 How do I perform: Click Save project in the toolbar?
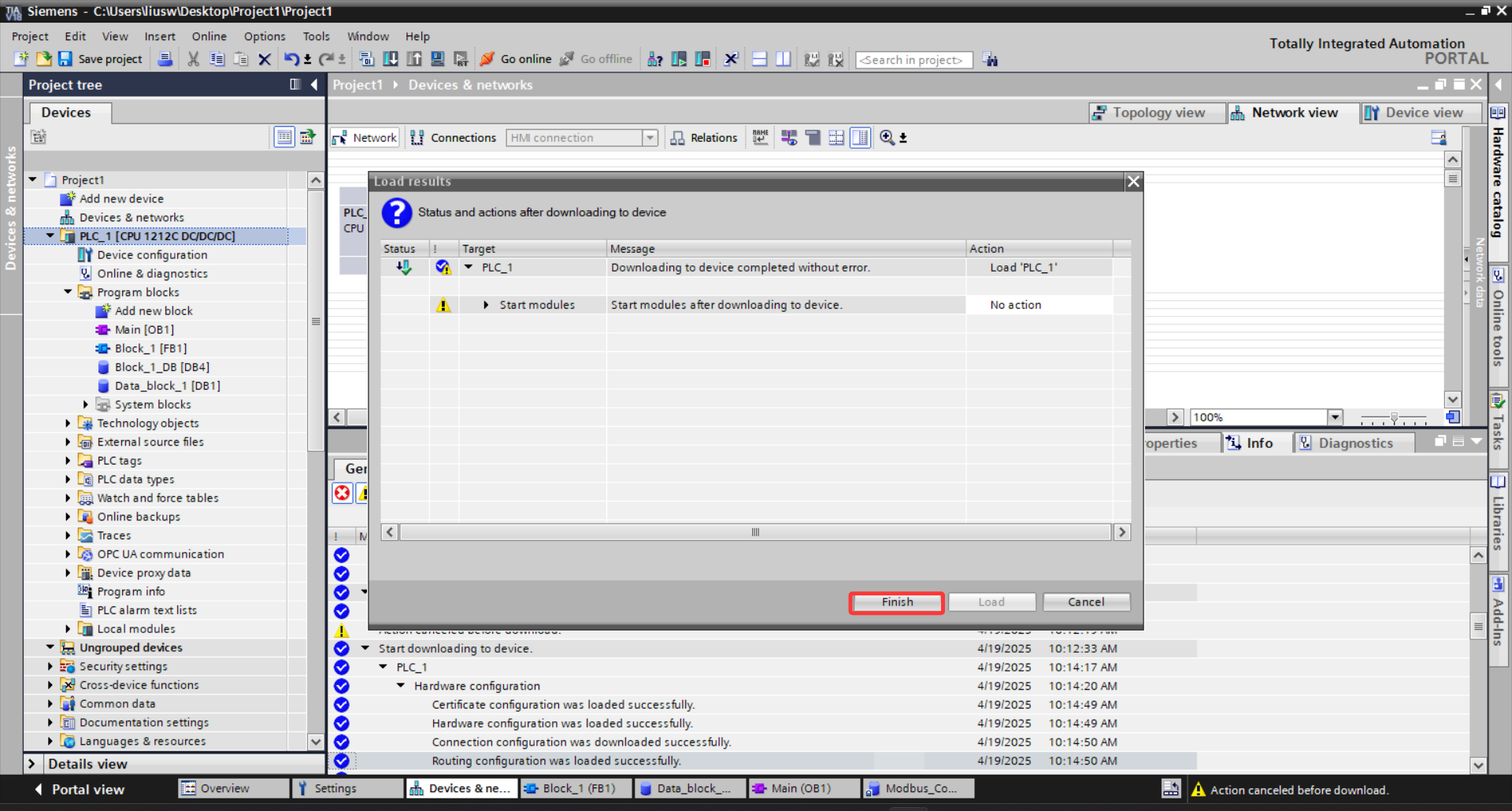pyautogui.click(x=100, y=59)
